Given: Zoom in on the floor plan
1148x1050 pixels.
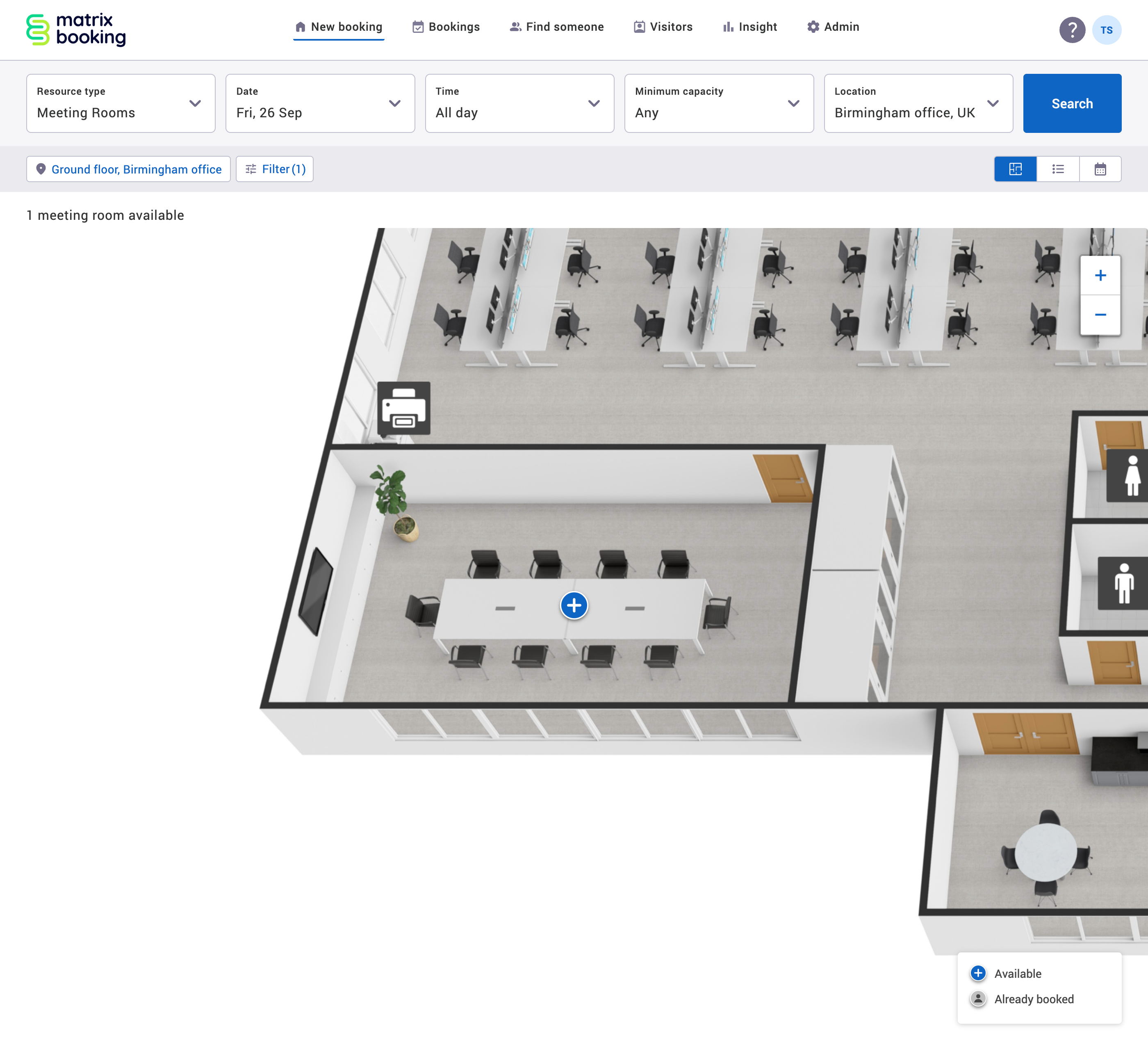Looking at the screenshot, I should point(1100,276).
